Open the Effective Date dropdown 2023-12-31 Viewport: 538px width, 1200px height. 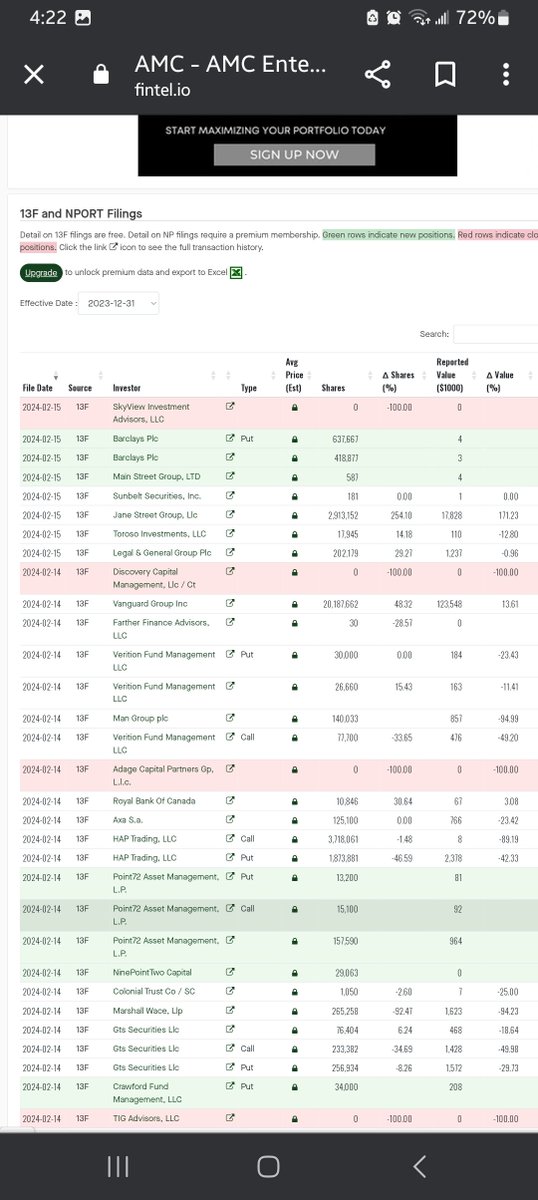pos(118,303)
